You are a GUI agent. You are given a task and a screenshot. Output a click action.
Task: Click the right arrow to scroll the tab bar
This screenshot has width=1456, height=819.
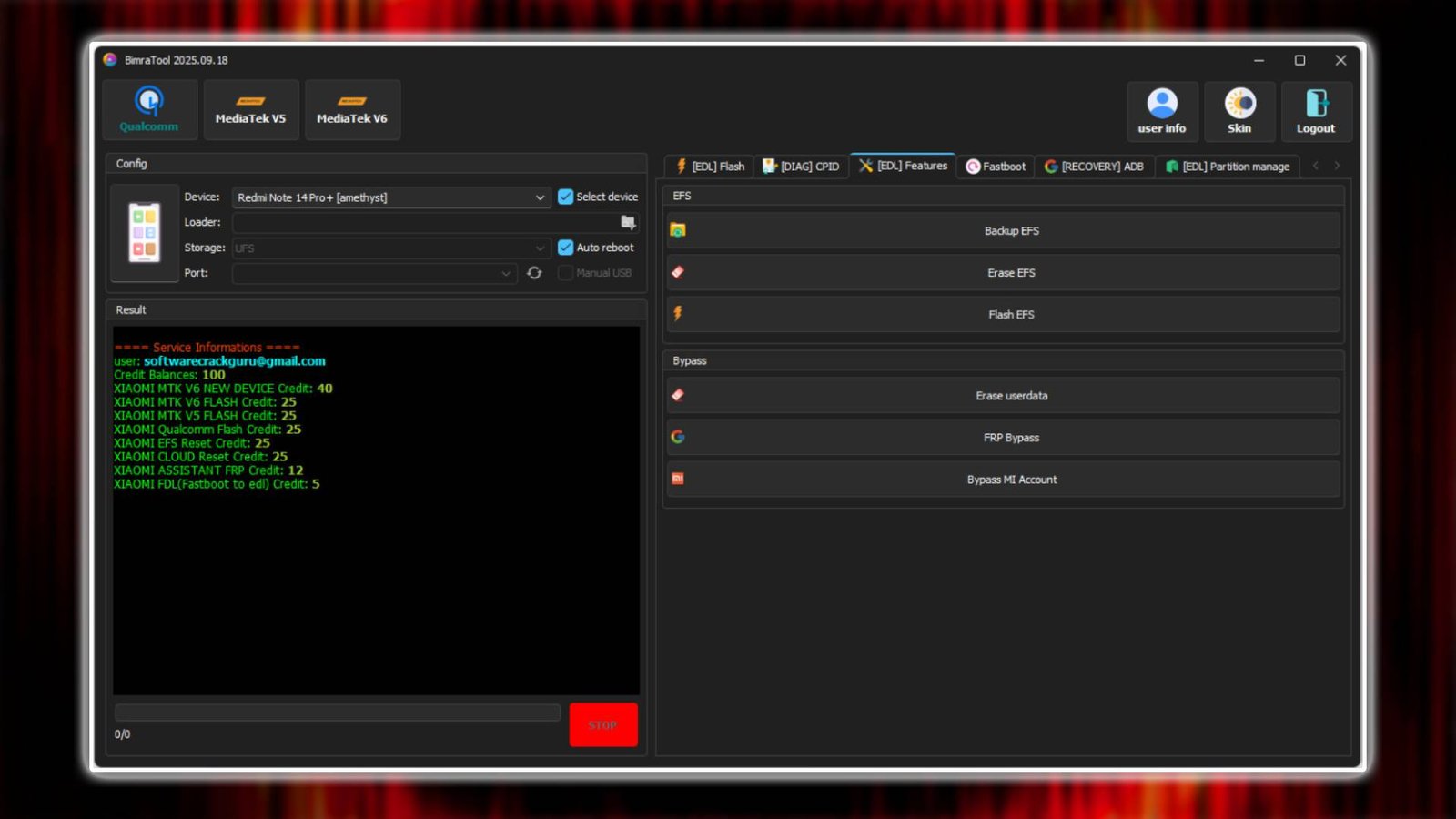(1336, 166)
